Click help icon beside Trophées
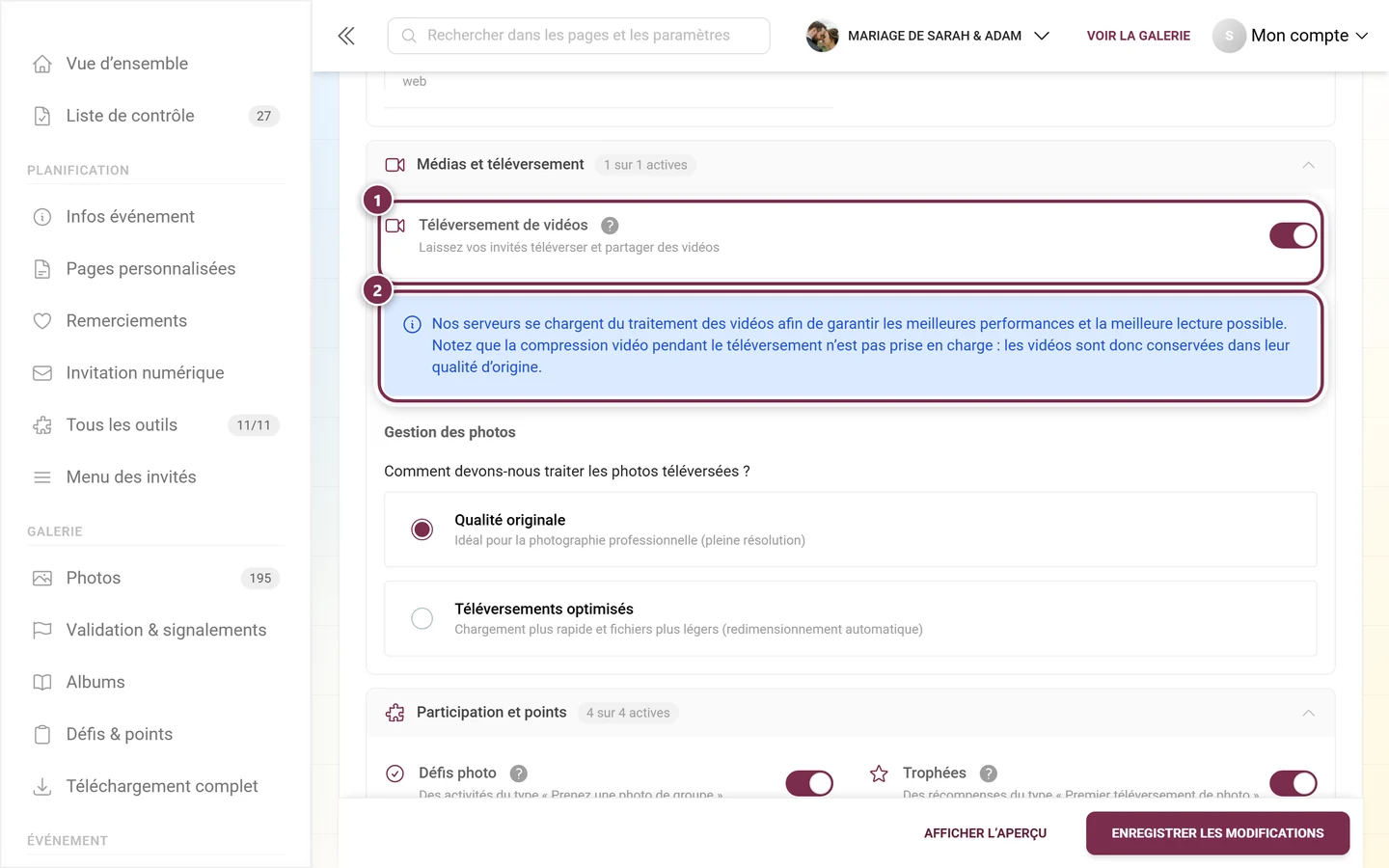The height and width of the screenshot is (868, 1389). point(989,773)
